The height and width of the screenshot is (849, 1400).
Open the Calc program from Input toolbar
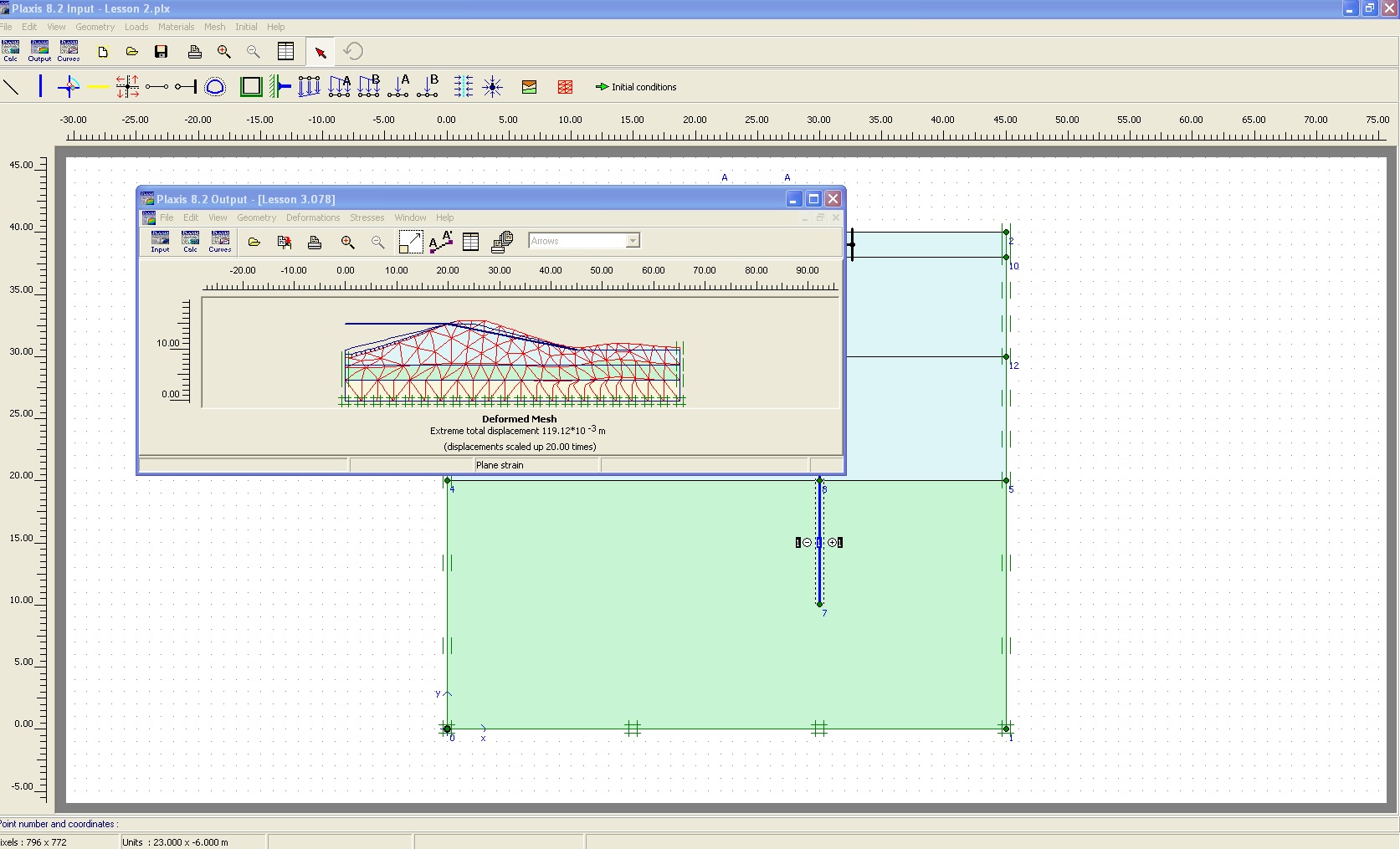[x=11, y=50]
